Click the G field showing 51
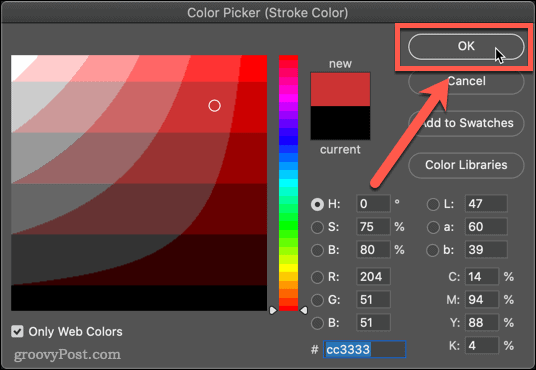This screenshot has height=370, width=536. coord(373,300)
